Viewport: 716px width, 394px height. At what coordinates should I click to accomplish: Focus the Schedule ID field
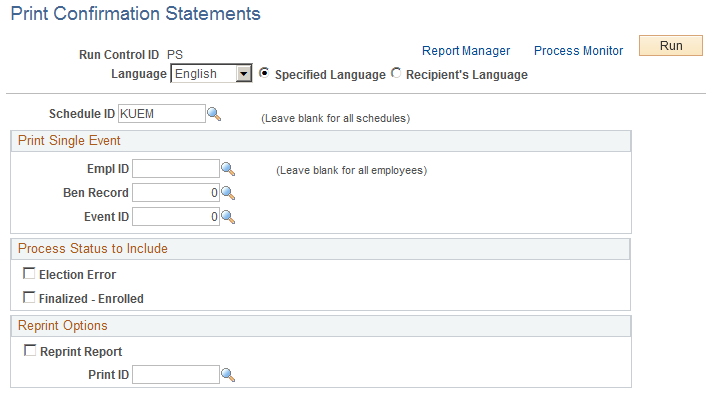point(162,114)
